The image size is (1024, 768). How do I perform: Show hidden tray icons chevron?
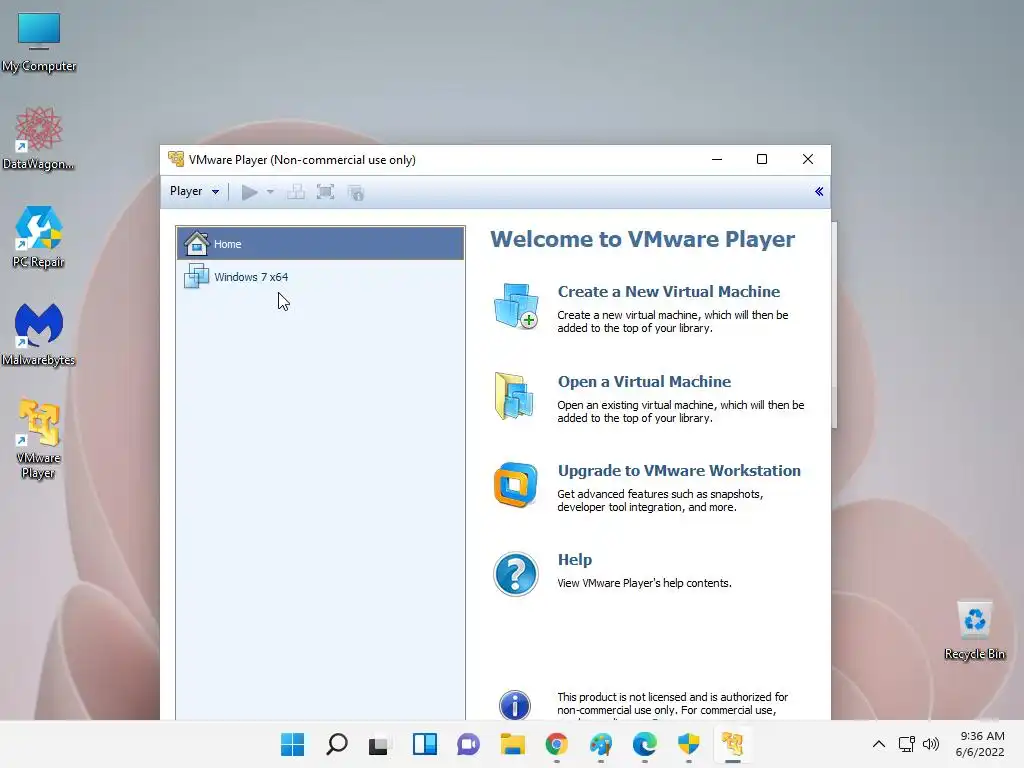pyautogui.click(x=879, y=744)
